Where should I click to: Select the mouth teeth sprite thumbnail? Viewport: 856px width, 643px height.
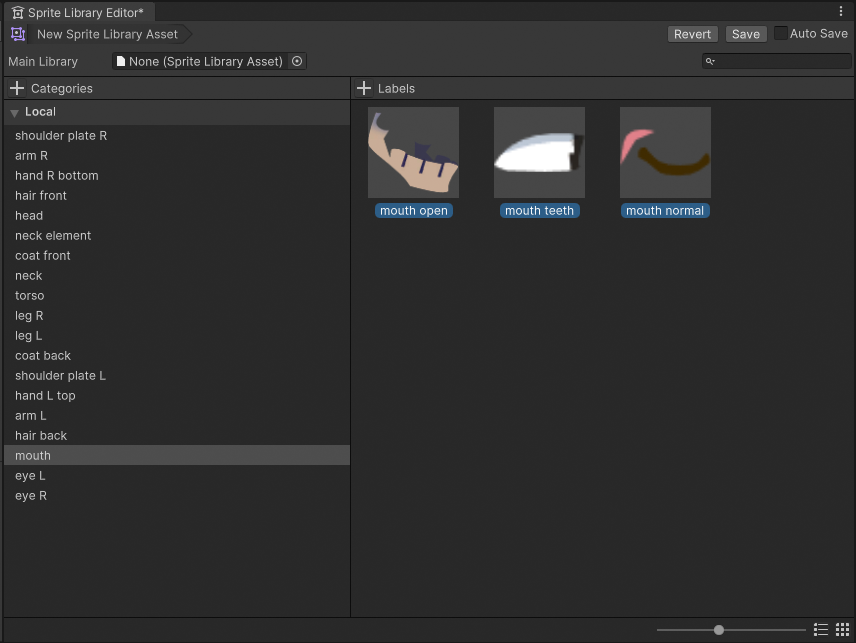(x=539, y=152)
